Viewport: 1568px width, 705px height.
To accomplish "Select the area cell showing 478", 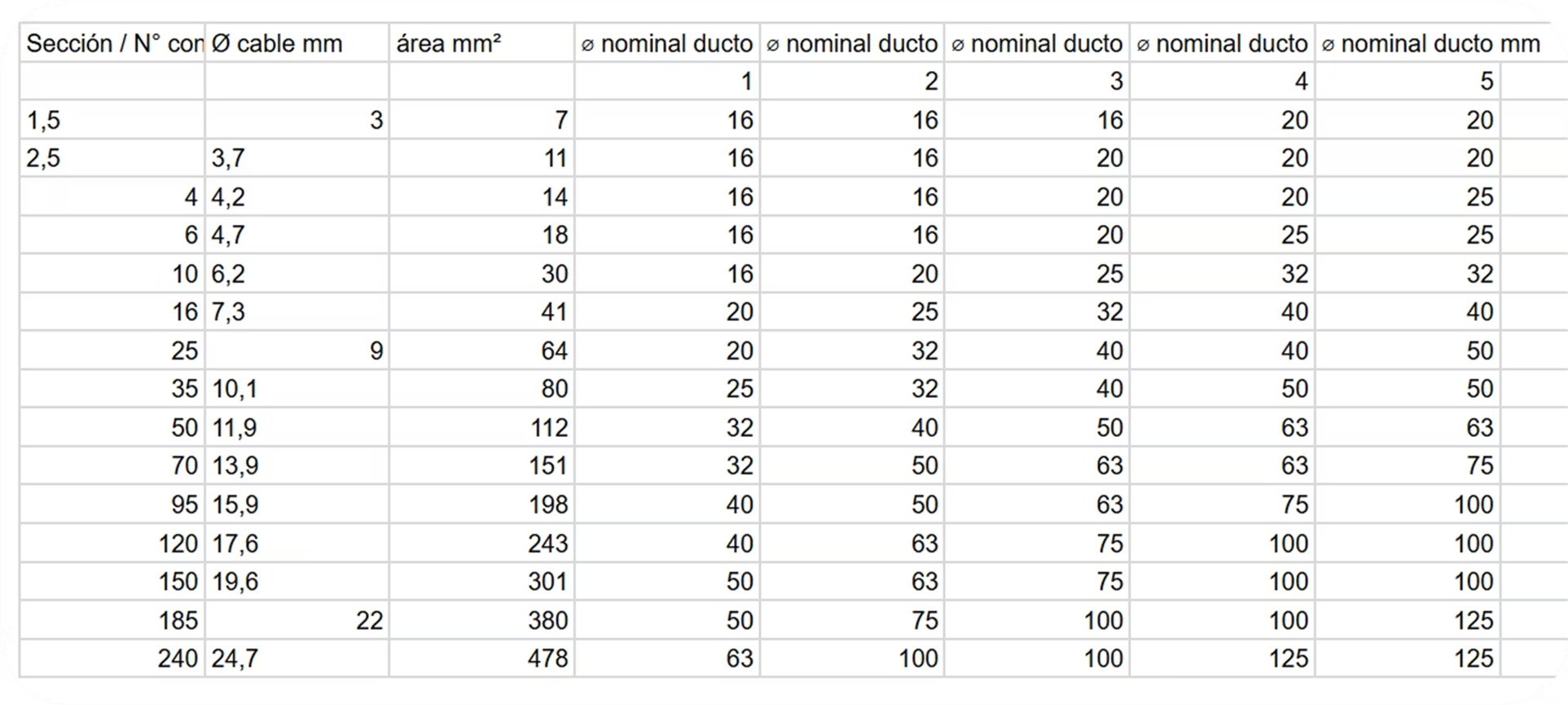I will click(x=481, y=659).
